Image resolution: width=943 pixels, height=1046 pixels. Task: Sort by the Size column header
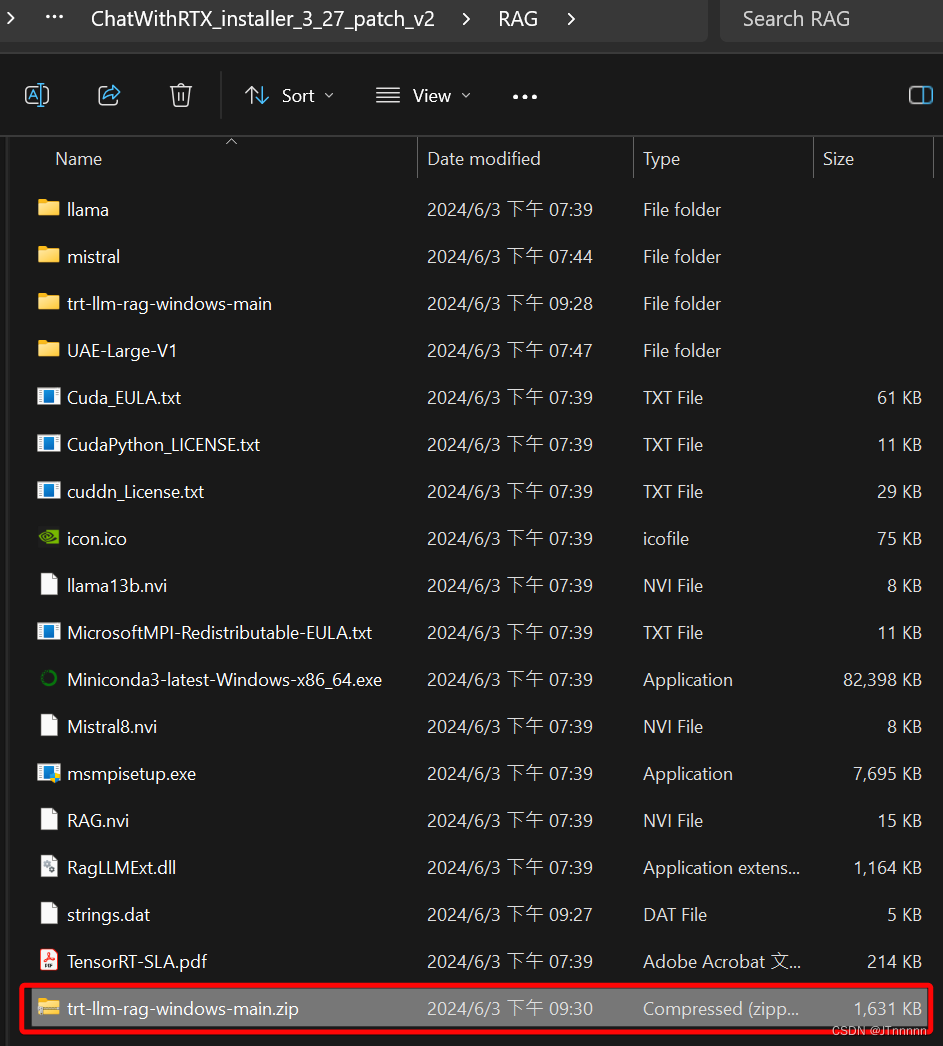click(838, 159)
